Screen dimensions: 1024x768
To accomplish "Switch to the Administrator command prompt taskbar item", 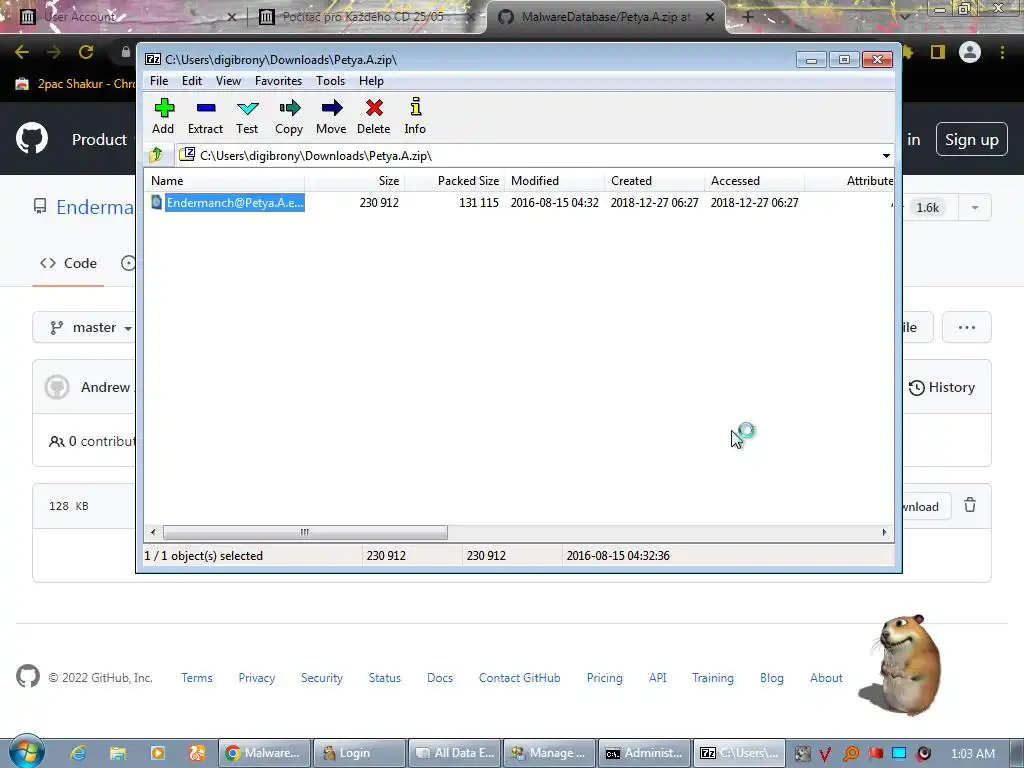I will [645, 753].
